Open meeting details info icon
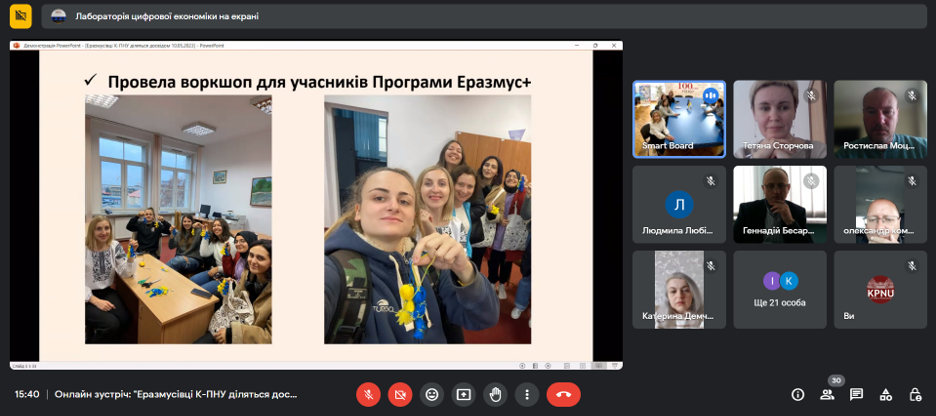Image resolution: width=936 pixels, height=416 pixels. pyautogui.click(x=798, y=394)
